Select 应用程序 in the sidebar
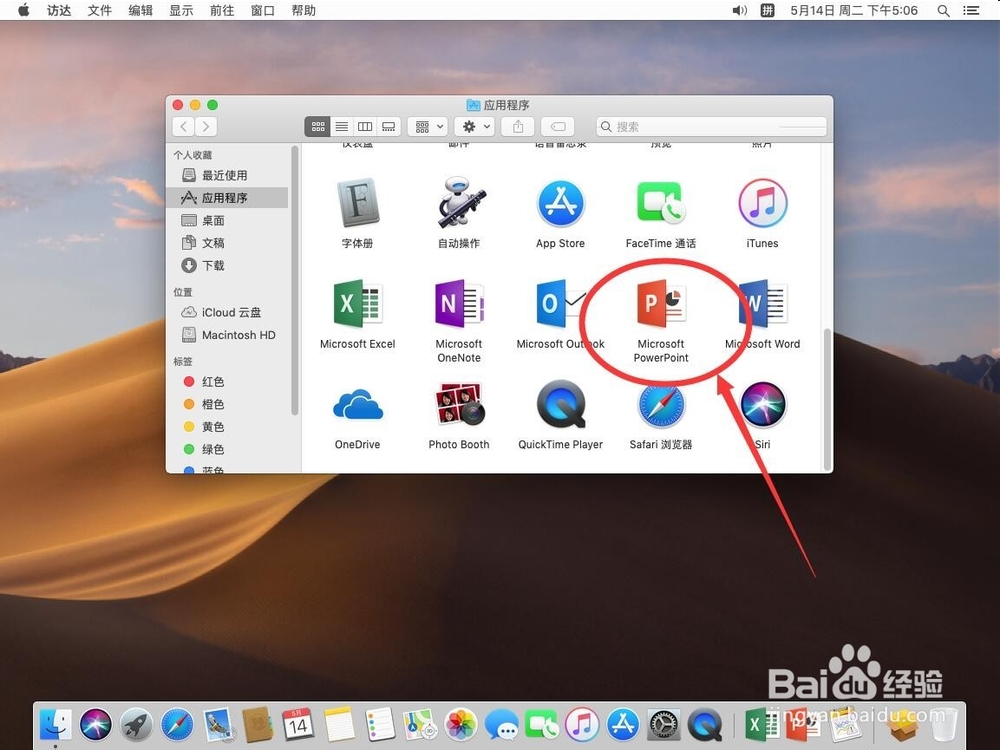 tap(227, 198)
